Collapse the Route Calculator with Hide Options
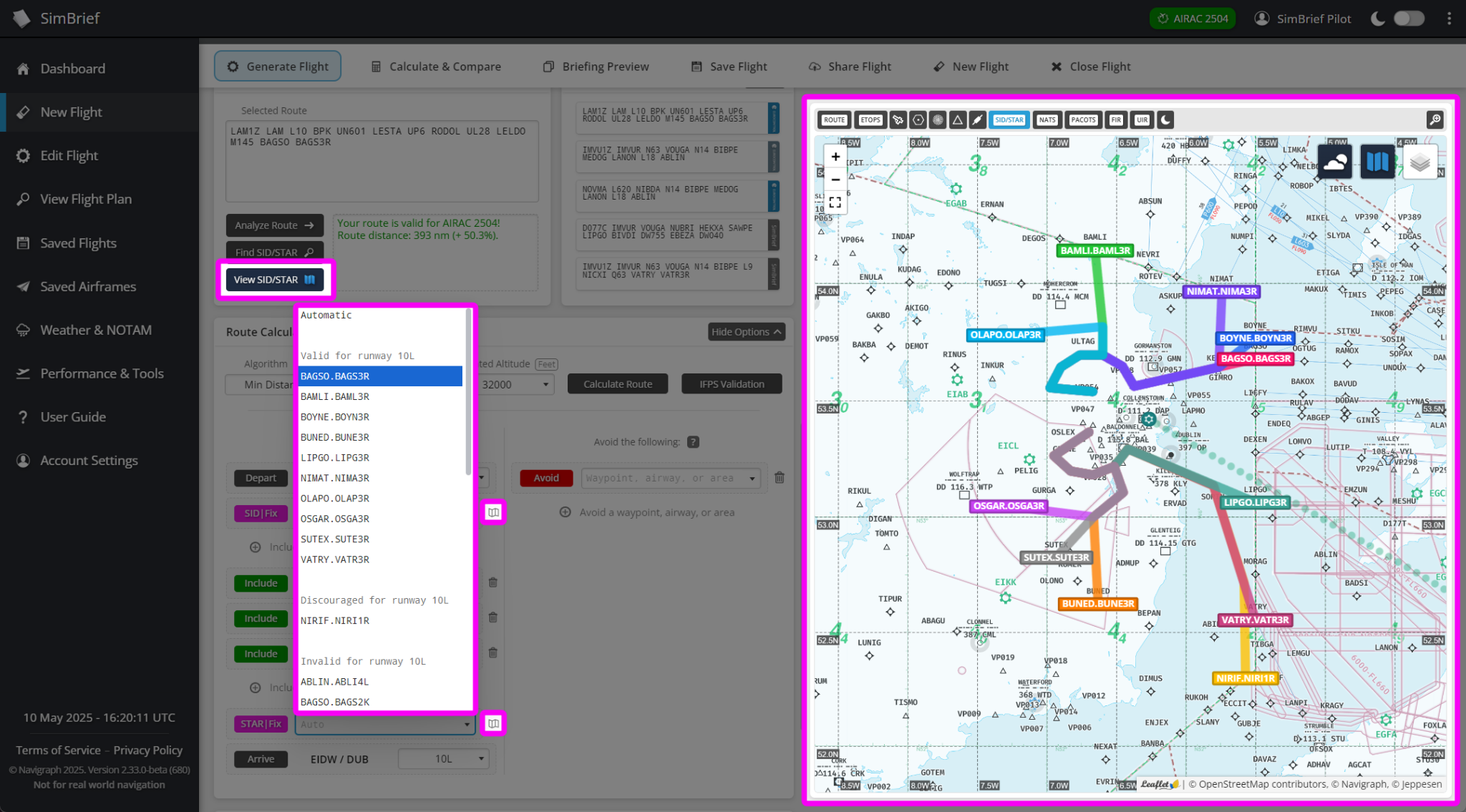1466x812 pixels. click(746, 331)
